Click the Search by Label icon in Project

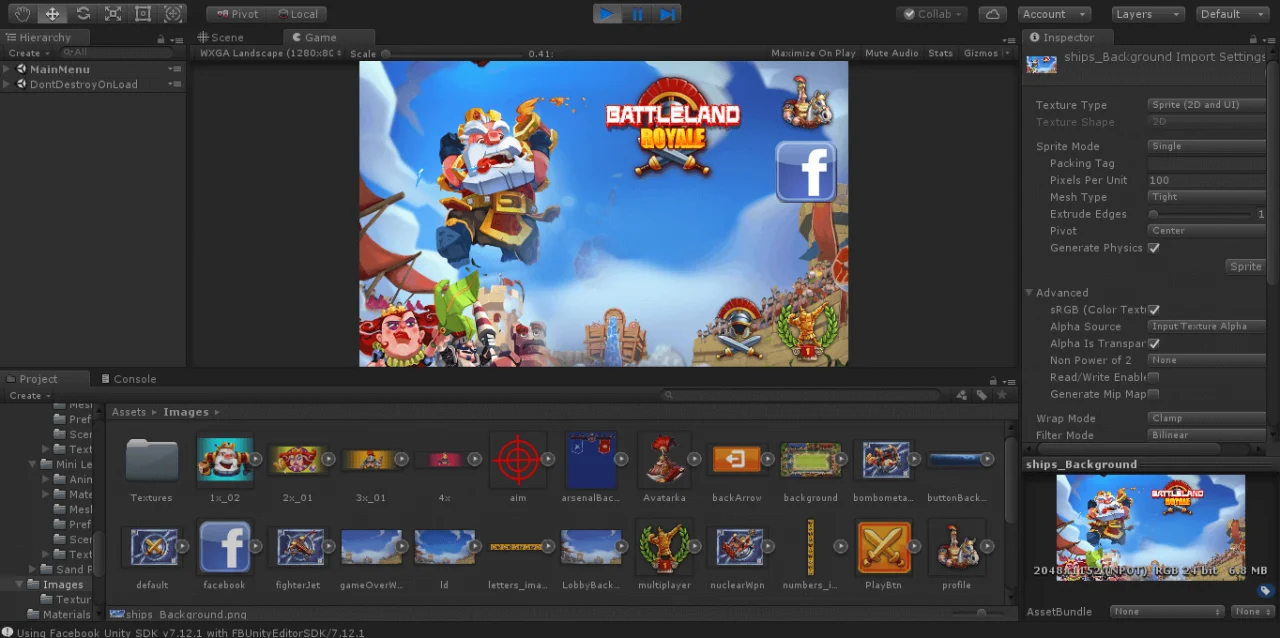coord(982,395)
